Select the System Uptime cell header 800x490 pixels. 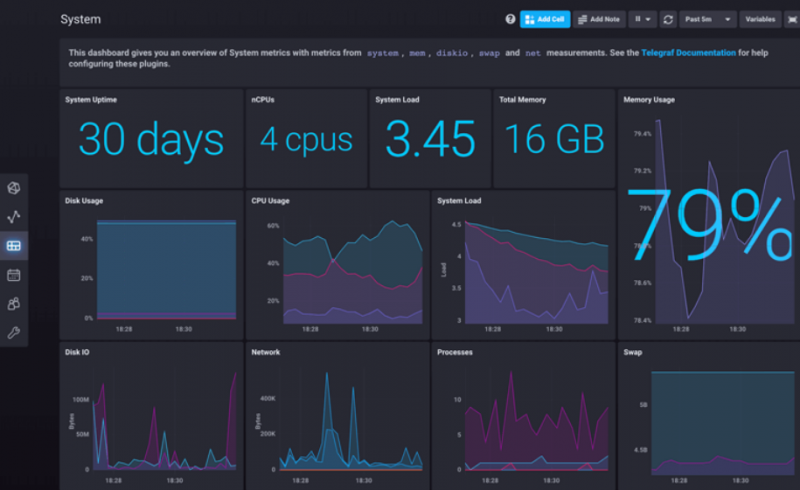click(93, 100)
